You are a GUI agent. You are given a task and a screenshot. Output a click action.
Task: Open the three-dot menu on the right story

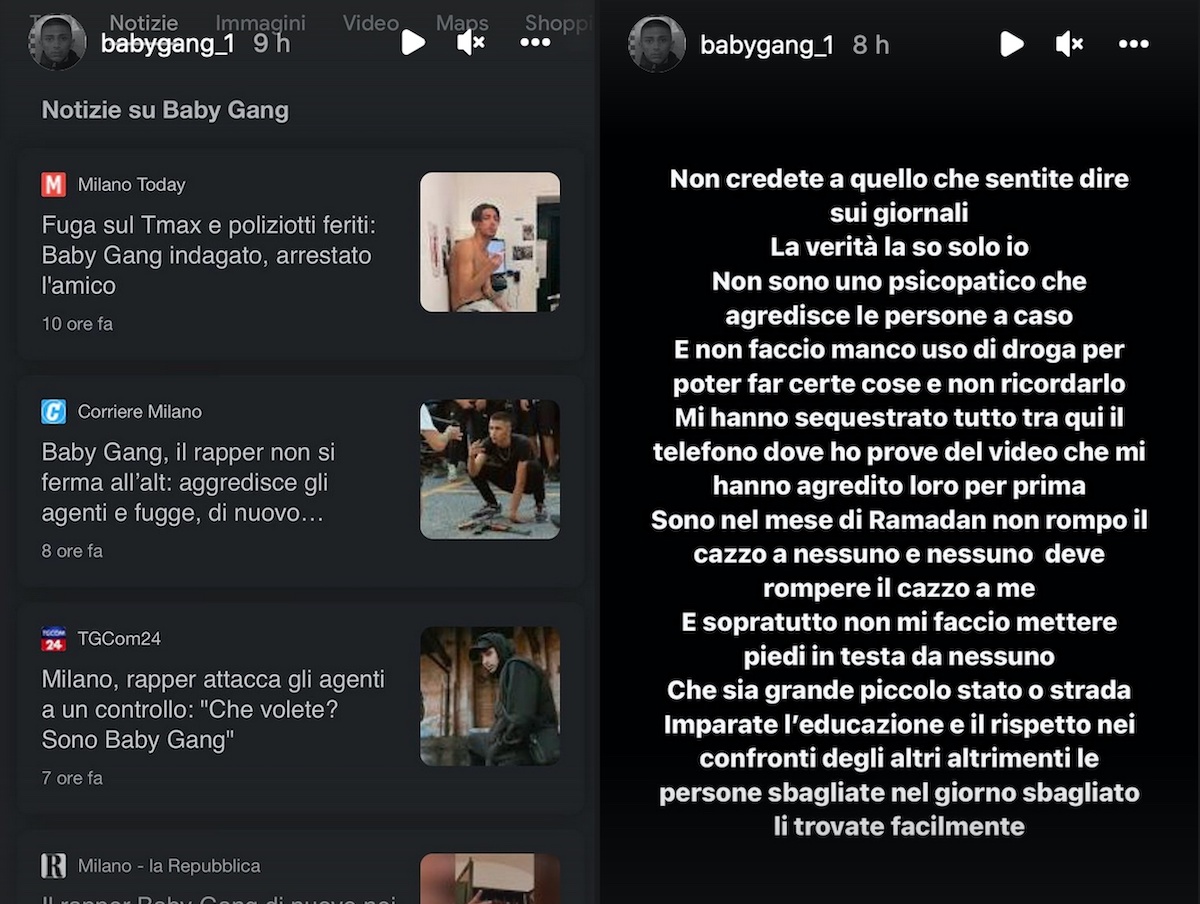click(x=1133, y=44)
